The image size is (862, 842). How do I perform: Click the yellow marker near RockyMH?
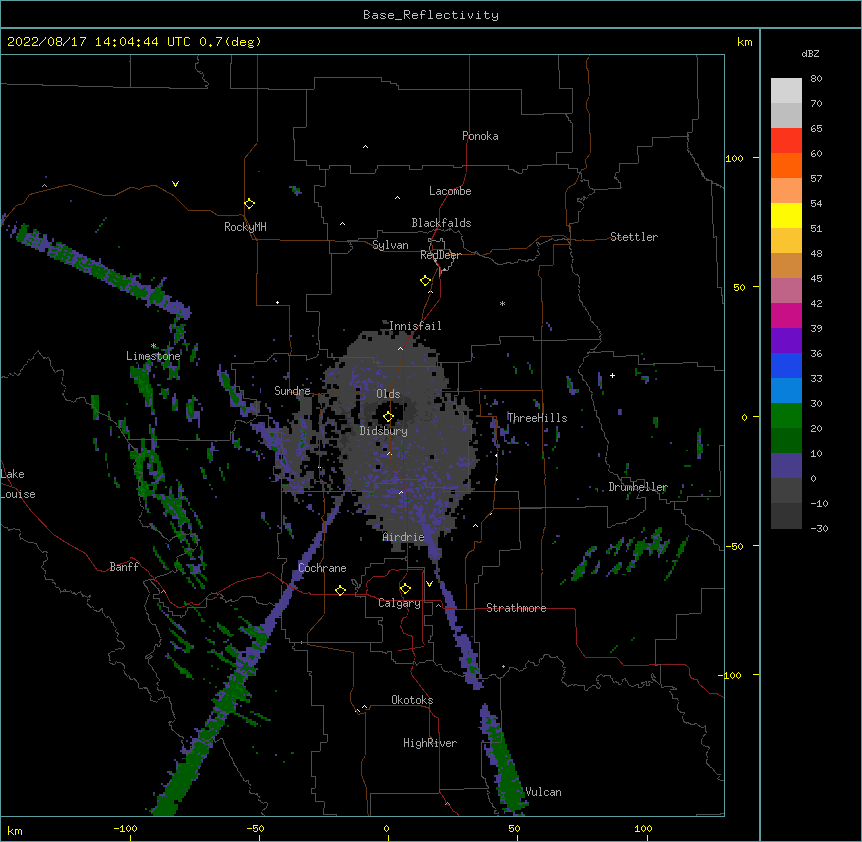(249, 203)
